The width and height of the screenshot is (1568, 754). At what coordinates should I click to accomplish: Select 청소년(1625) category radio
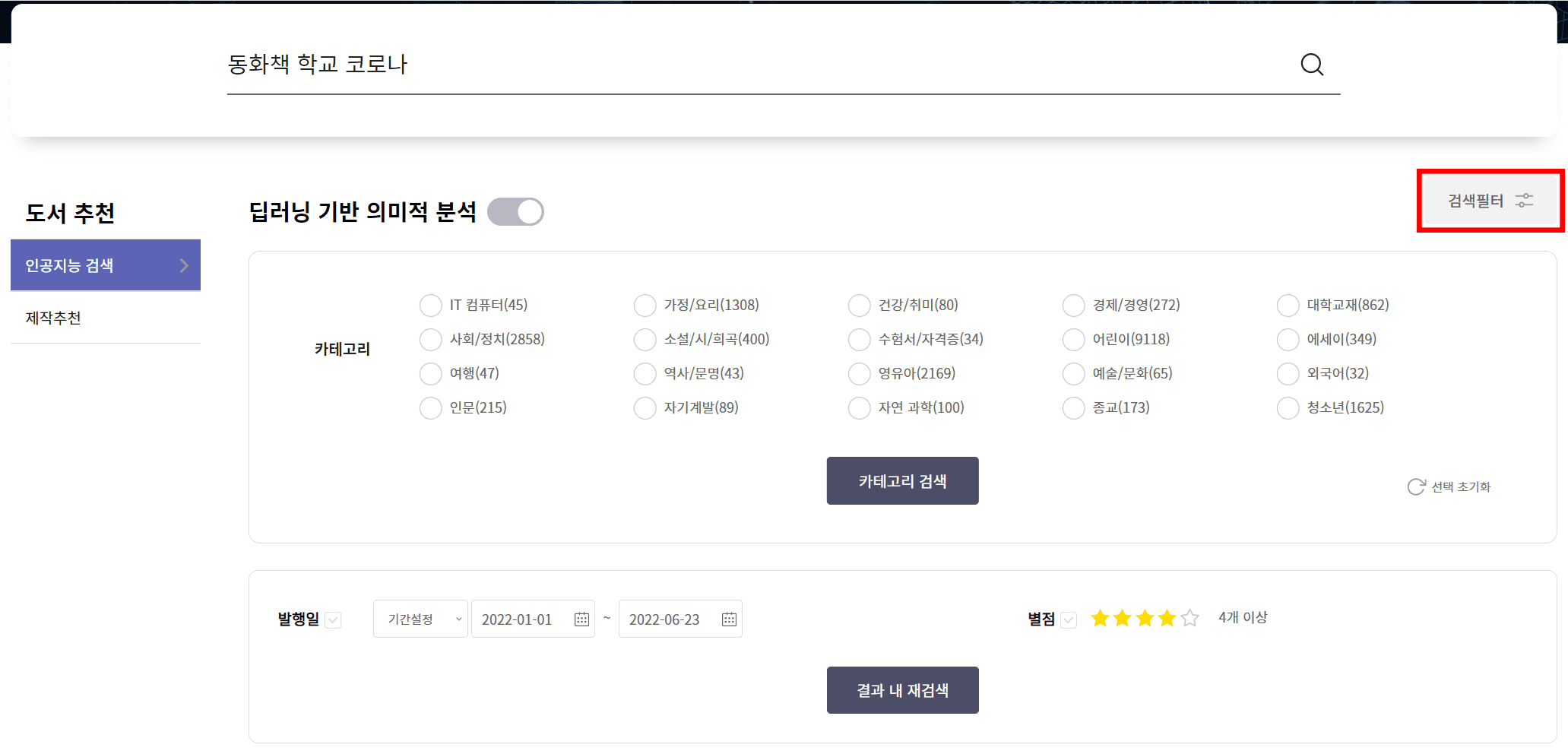click(1288, 408)
